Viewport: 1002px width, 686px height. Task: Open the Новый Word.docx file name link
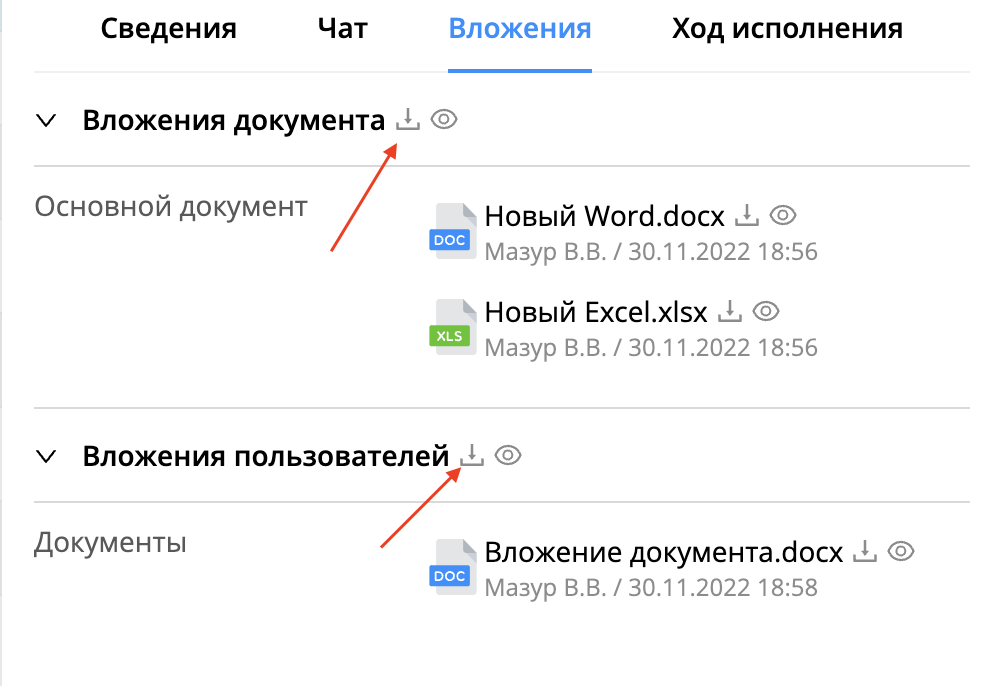(x=605, y=216)
